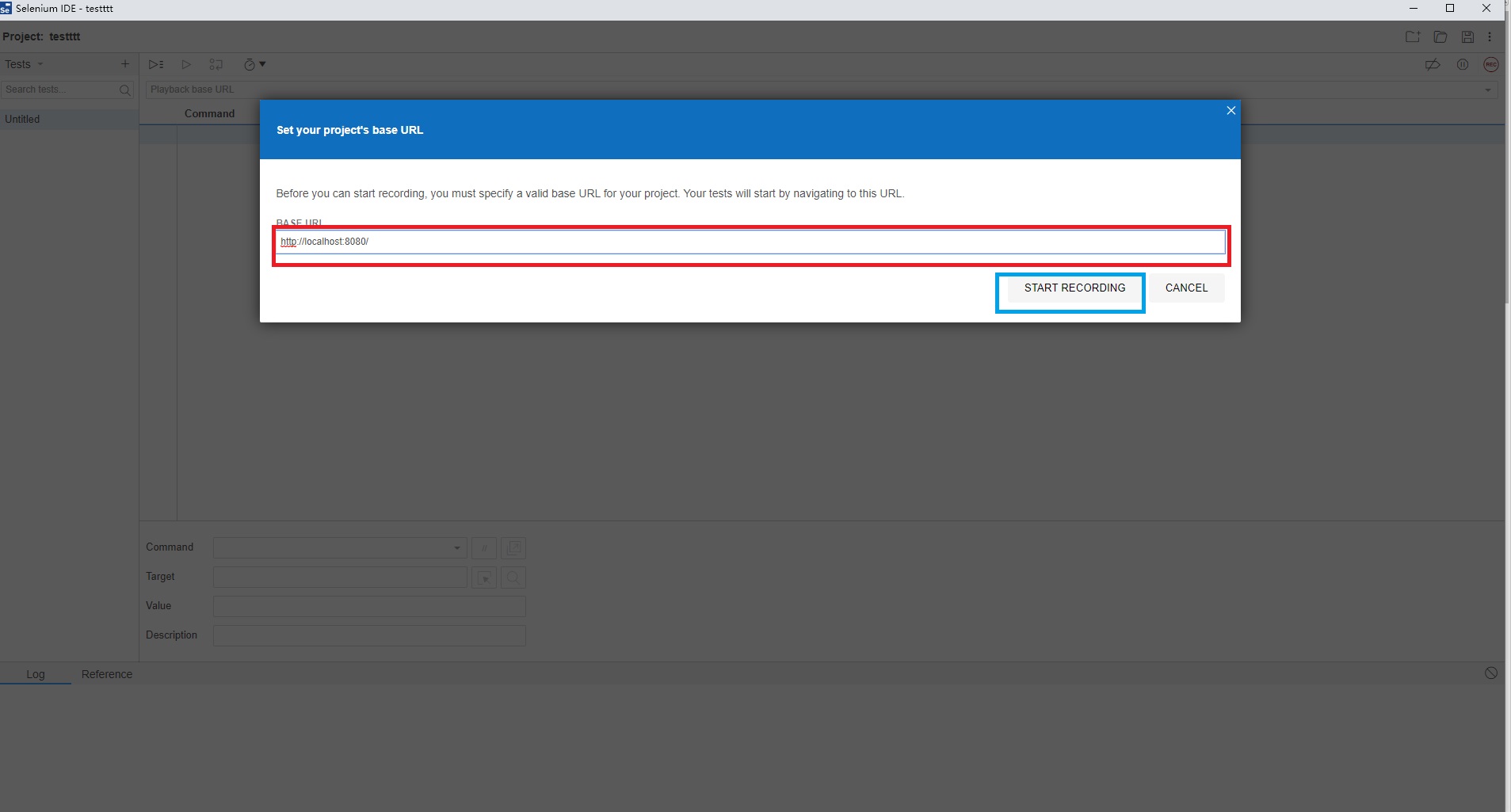The height and width of the screenshot is (812, 1511).
Task: Focus the BASE URL input containing localhost:8080
Action: (x=750, y=242)
